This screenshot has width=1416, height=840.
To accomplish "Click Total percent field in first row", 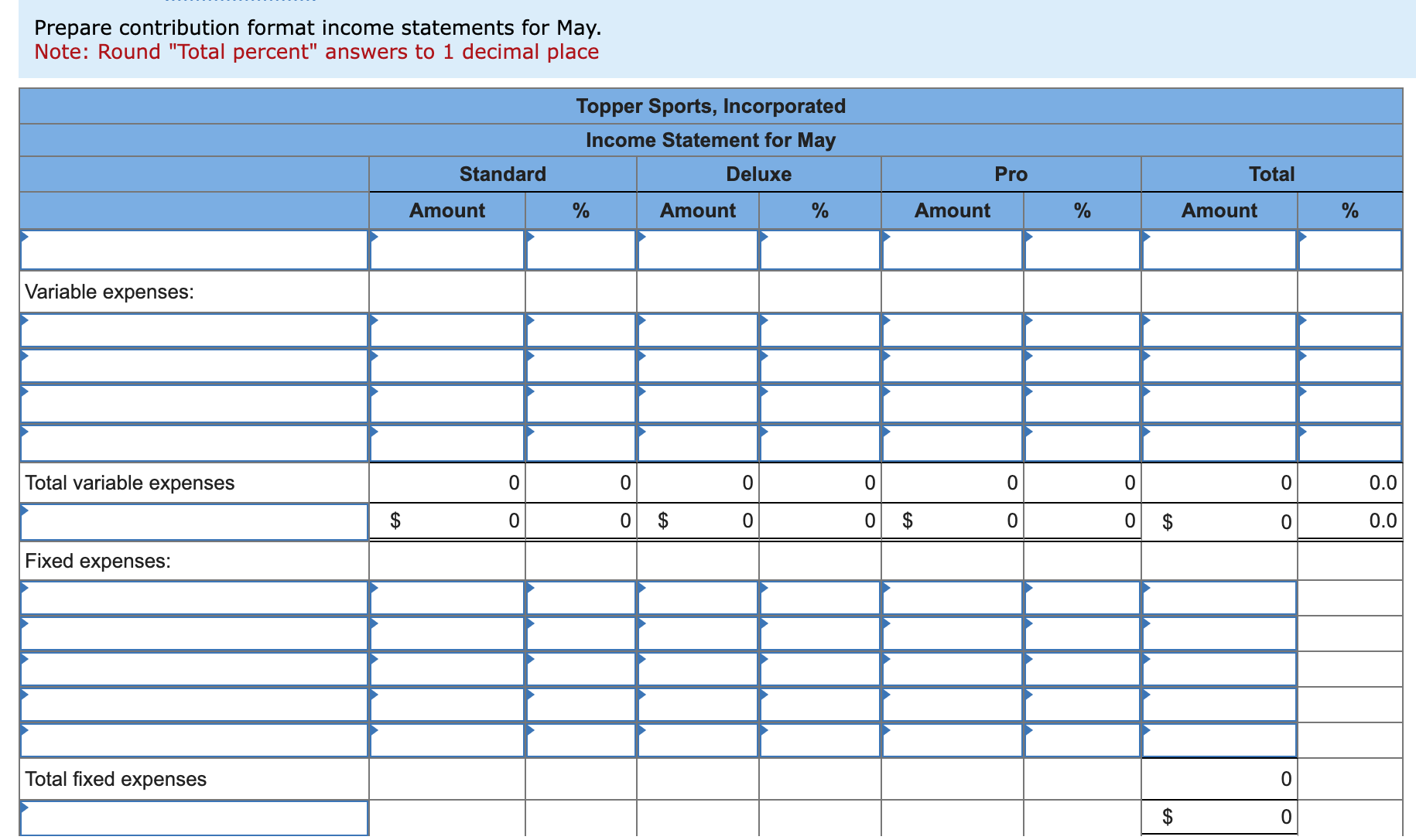I will click(x=1350, y=250).
